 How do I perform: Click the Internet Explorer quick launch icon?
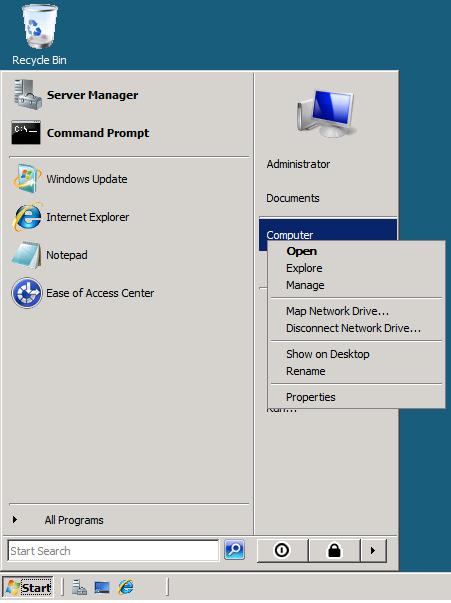point(126,587)
